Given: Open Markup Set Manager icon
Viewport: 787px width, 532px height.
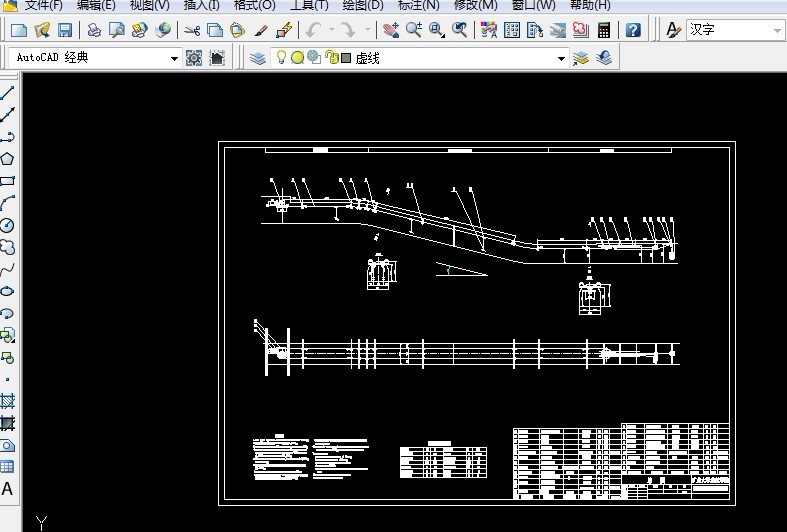Looking at the screenshot, I should [x=581, y=30].
